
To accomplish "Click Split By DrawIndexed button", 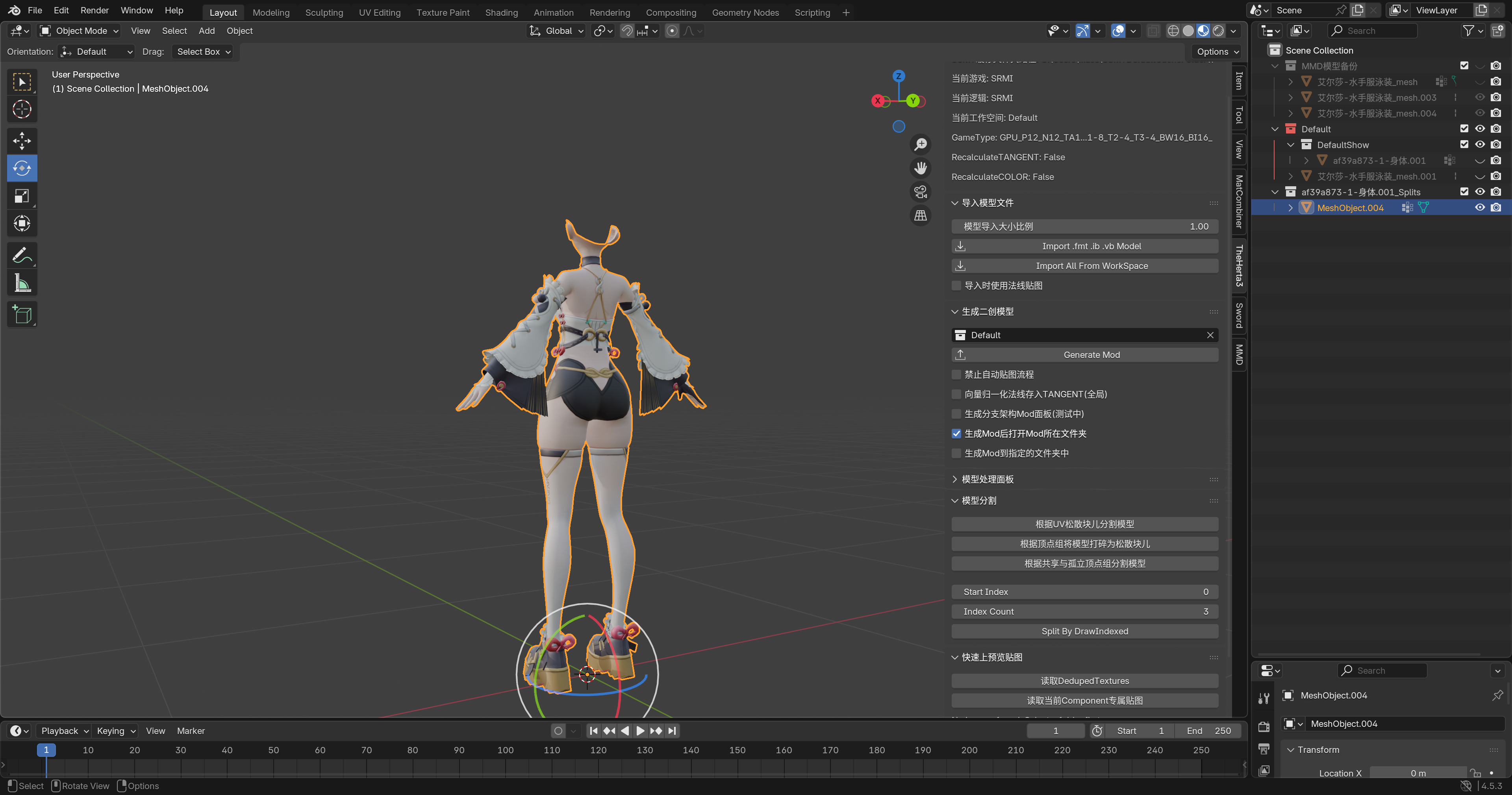I will coord(1084,631).
